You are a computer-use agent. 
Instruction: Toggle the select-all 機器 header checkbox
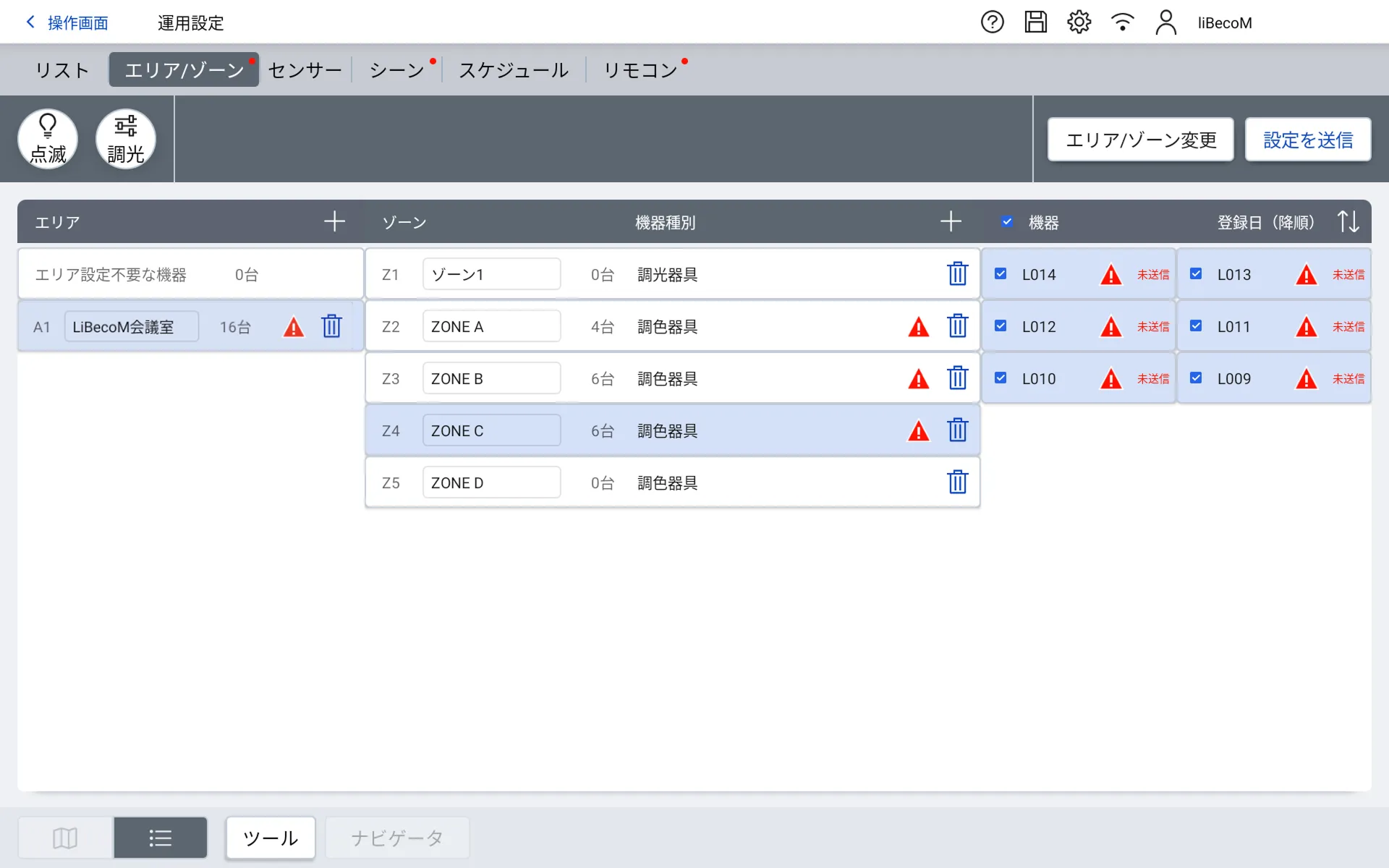[1007, 222]
